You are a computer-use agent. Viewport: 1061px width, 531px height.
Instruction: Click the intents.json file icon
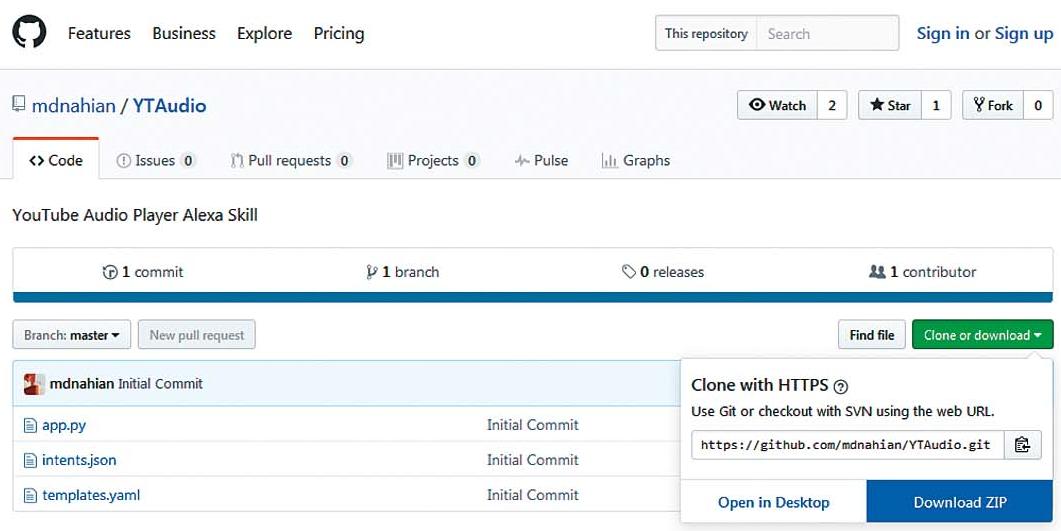click(29, 460)
